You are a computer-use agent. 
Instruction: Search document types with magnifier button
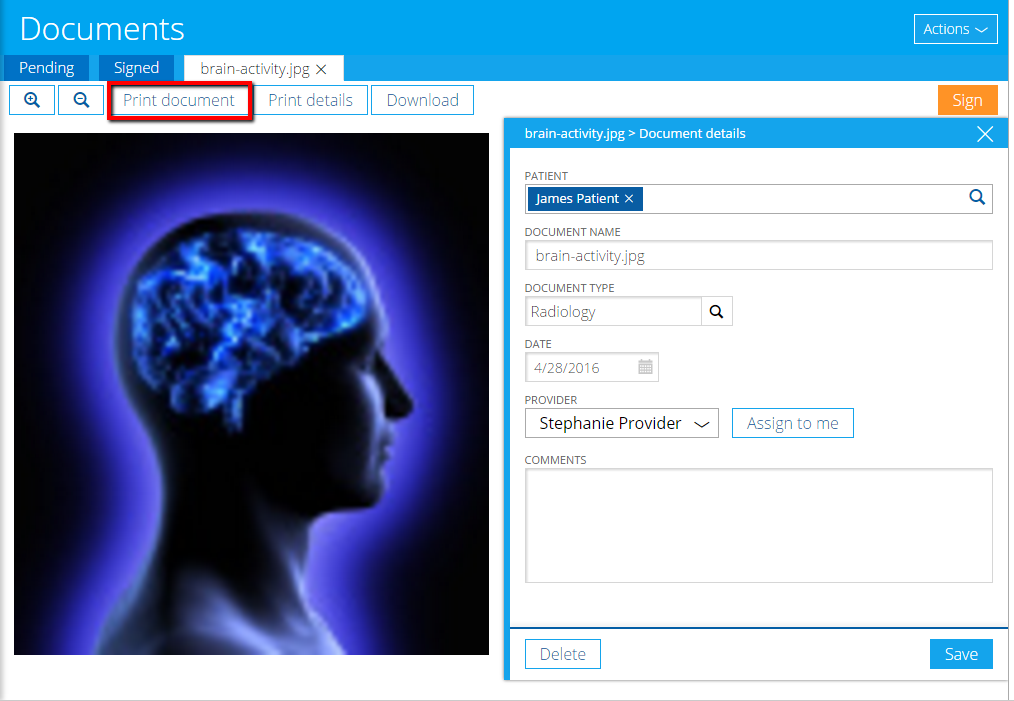(x=717, y=312)
